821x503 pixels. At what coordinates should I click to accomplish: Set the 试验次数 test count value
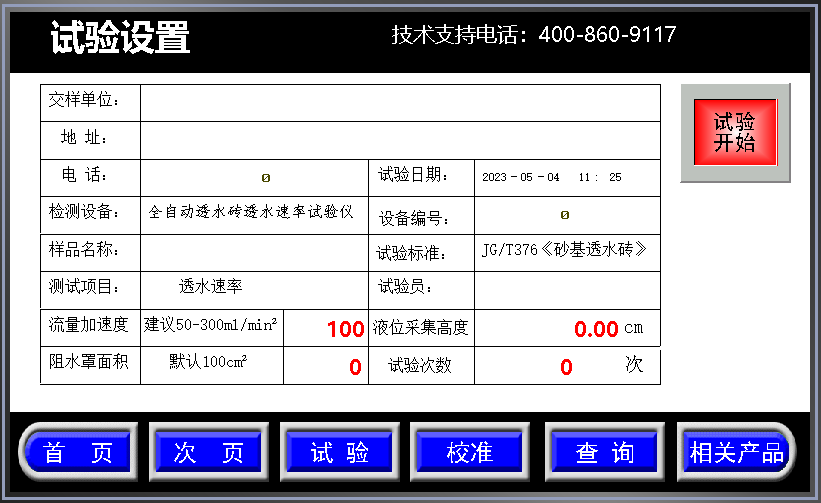point(566,367)
